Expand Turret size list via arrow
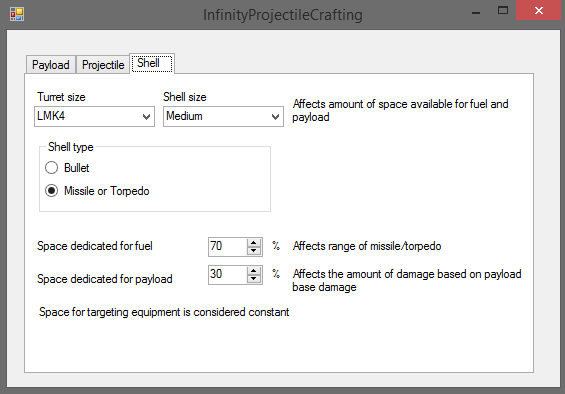The width and height of the screenshot is (565, 394). point(146,117)
